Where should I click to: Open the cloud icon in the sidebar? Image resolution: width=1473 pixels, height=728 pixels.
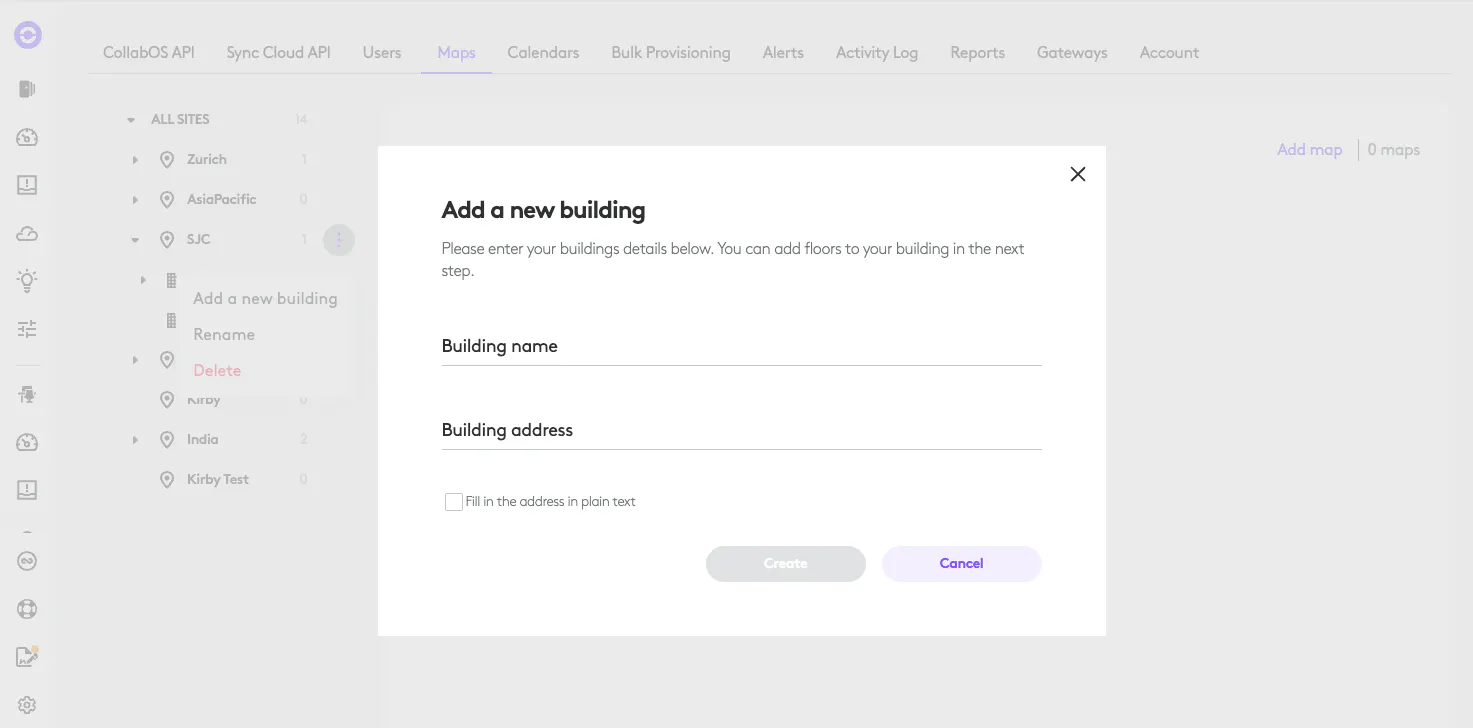coord(27,233)
